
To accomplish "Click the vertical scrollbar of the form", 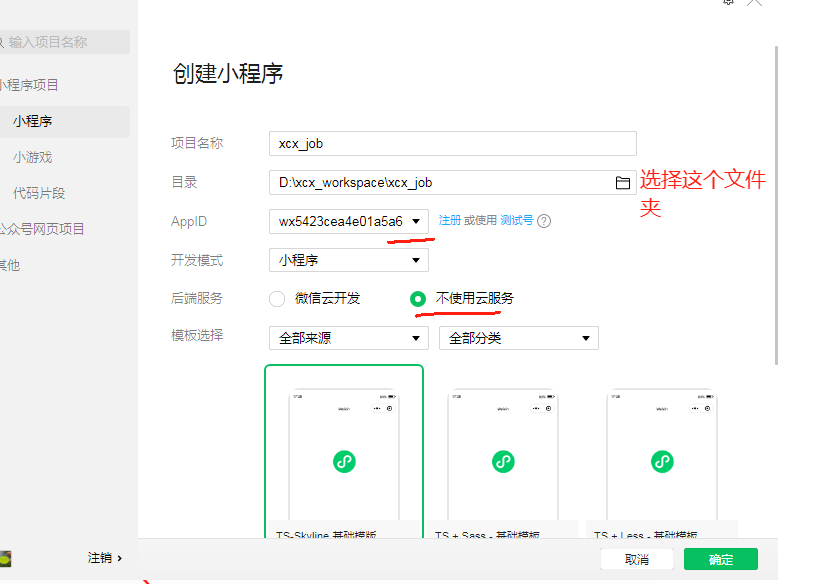I will point(776,205).
